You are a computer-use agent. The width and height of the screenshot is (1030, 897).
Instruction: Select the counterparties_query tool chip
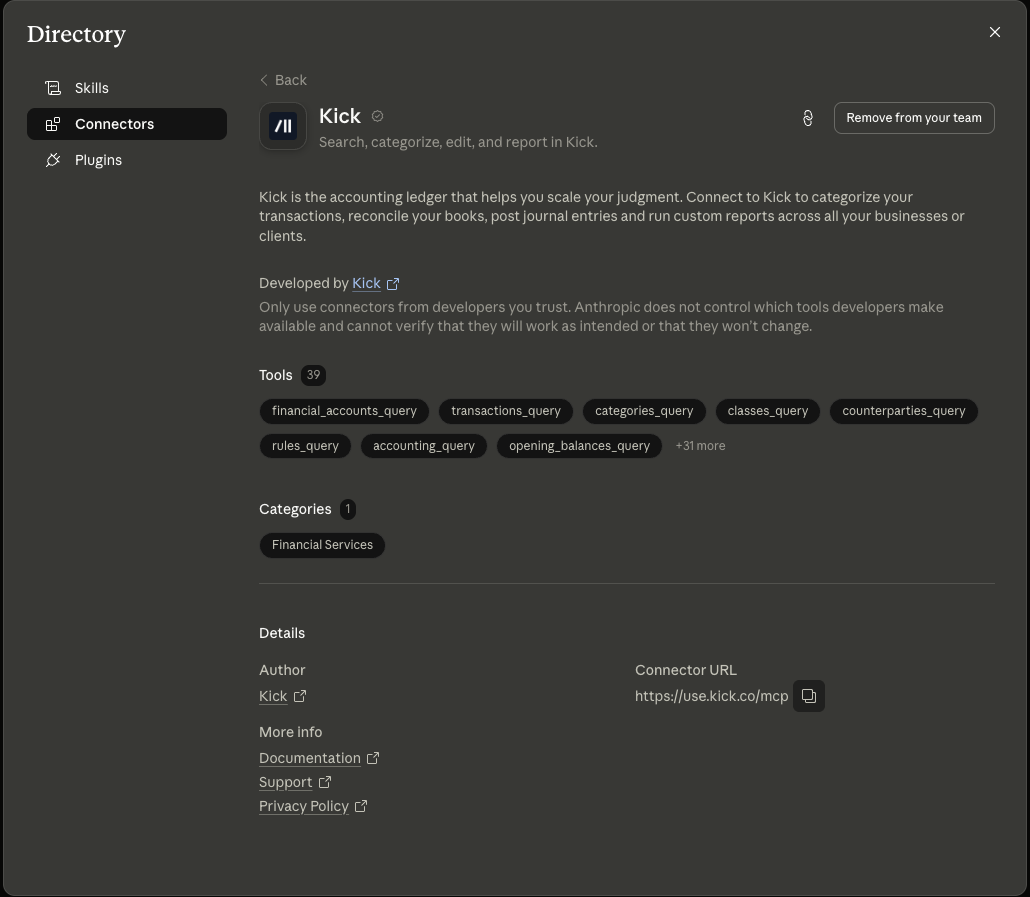(904, 411)
